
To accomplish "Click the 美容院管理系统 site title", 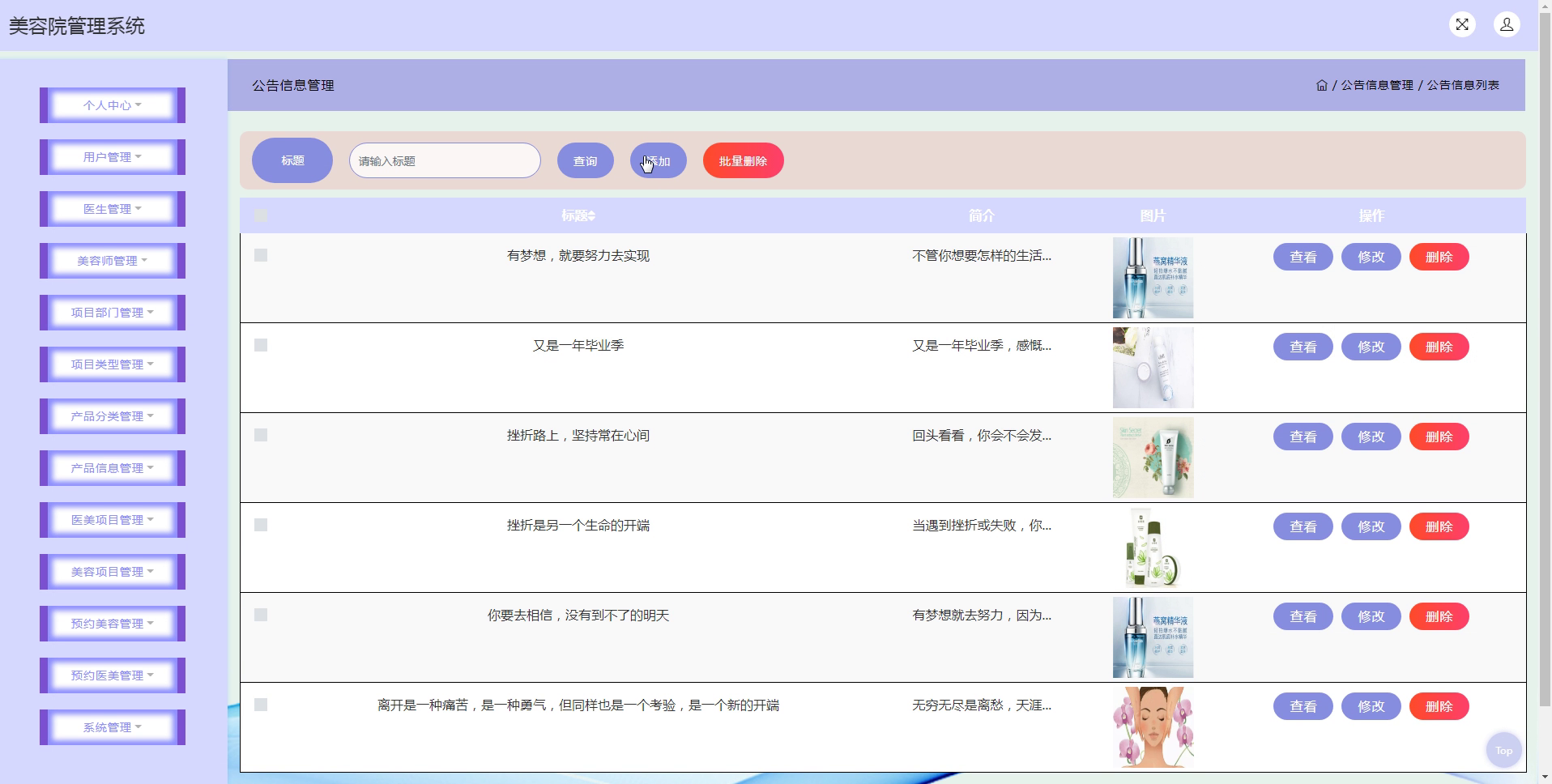I will tap(77, 26).
